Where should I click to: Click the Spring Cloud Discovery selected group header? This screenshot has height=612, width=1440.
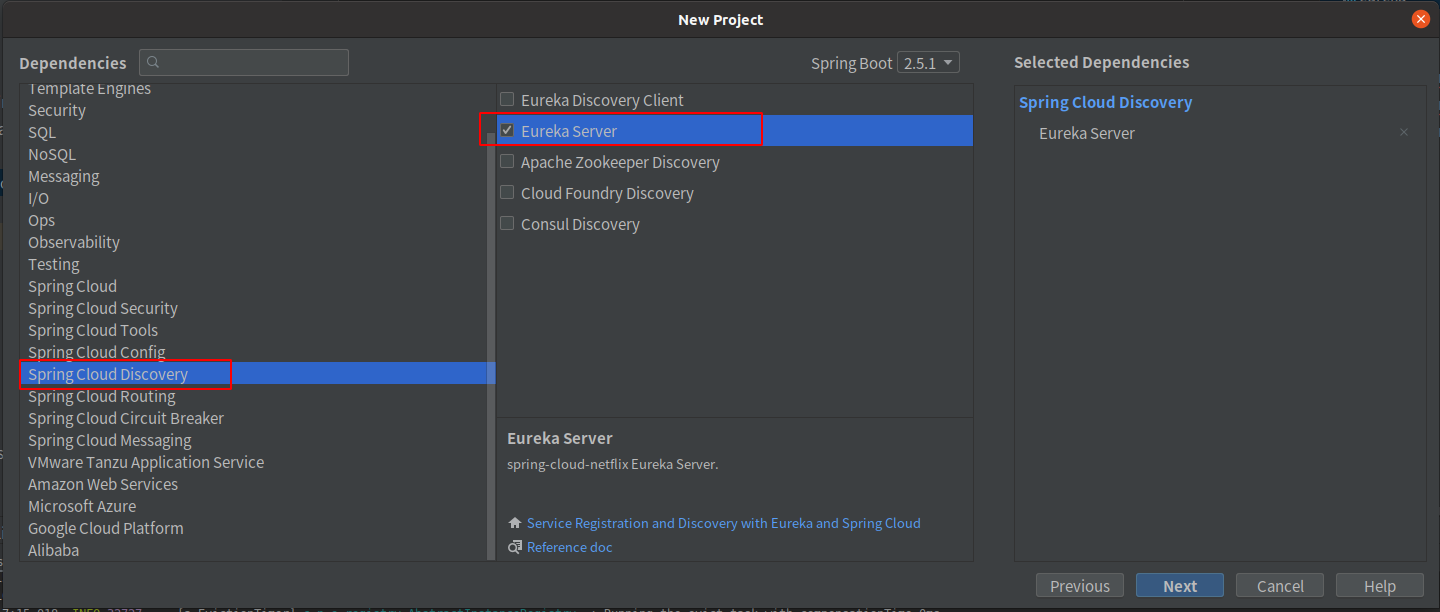tap(1106, 102)
